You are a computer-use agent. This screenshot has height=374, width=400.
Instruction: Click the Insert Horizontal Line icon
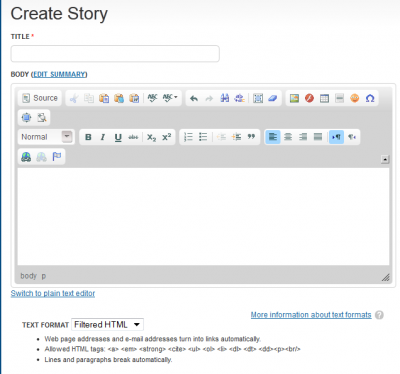point(339,98)
